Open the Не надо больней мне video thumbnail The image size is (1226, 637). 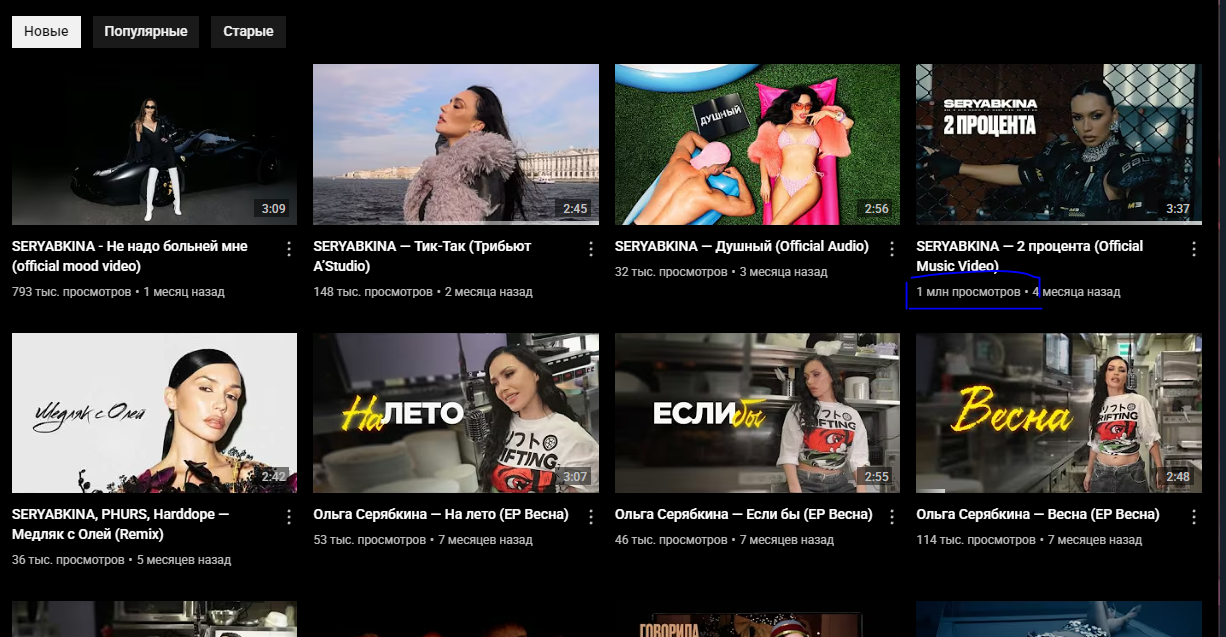[x=154, y=145]
